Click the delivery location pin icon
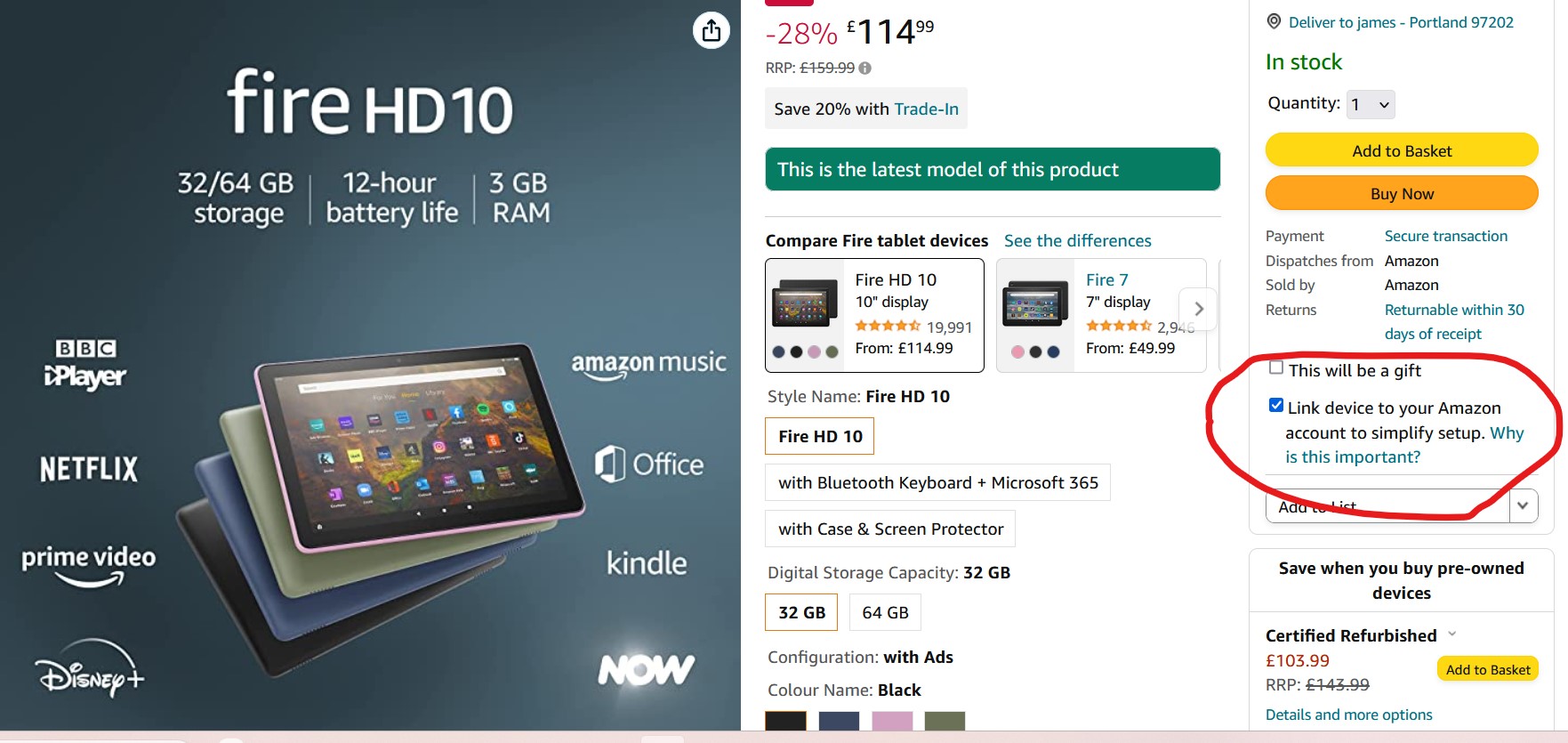The width and height of the screenshot is (1568, 743). point(1274,21)
